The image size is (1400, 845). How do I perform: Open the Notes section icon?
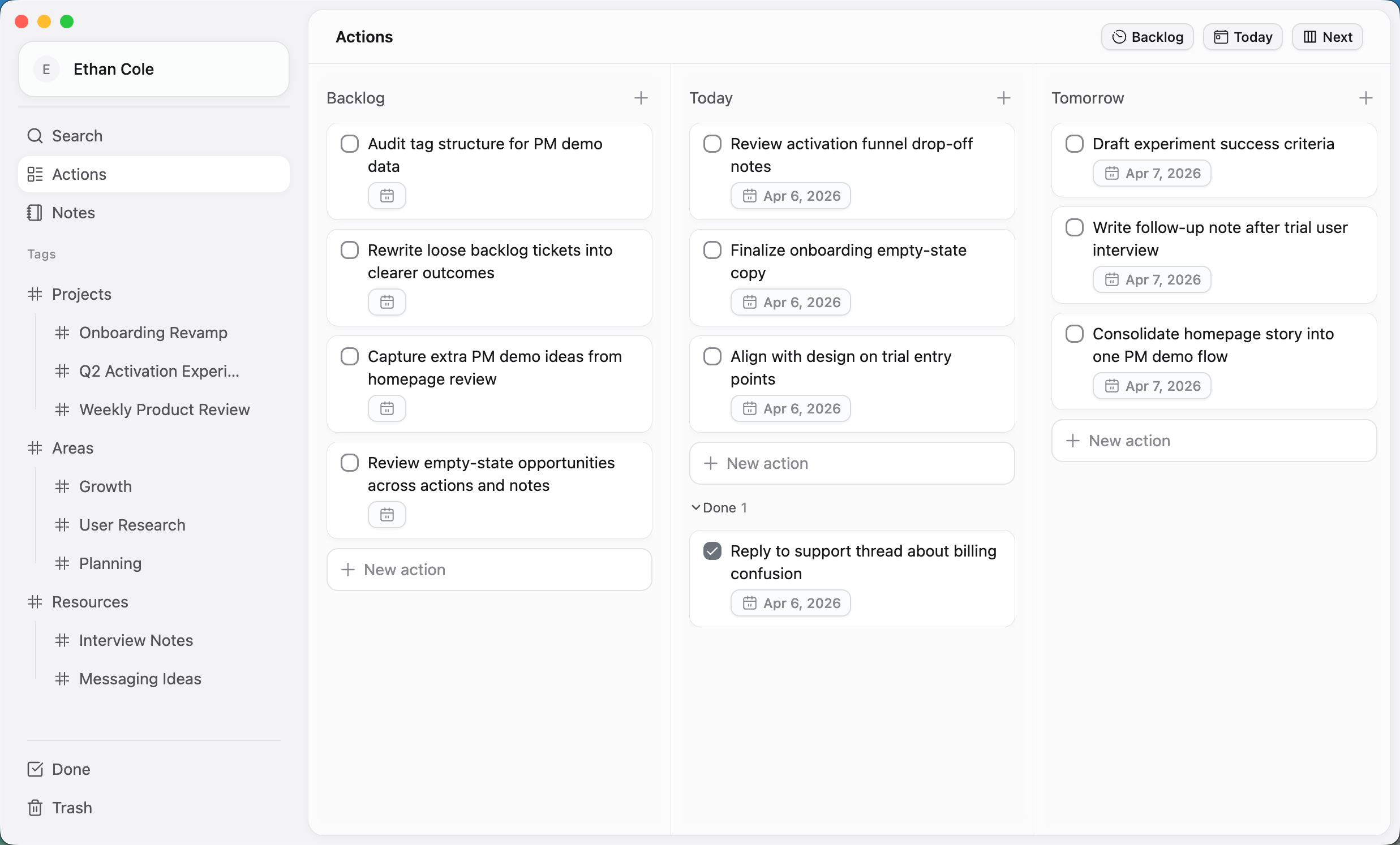[x=35, y=213]
